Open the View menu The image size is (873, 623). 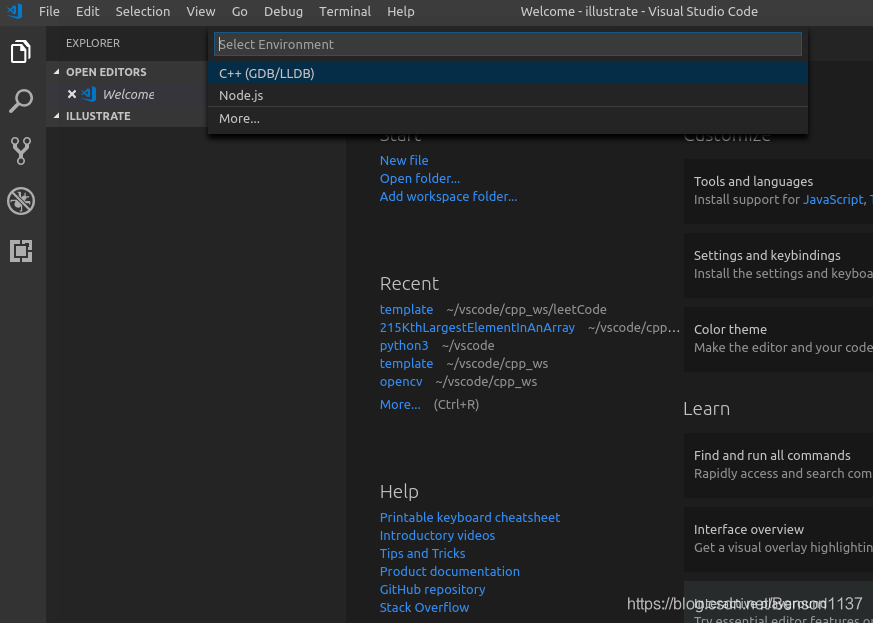[201, 11]
